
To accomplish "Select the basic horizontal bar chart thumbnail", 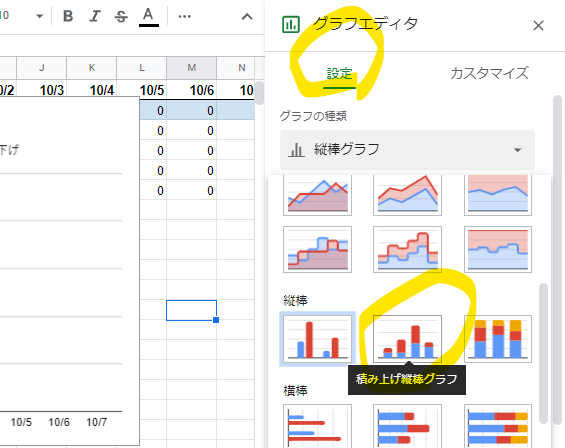I will coord(317,426).
